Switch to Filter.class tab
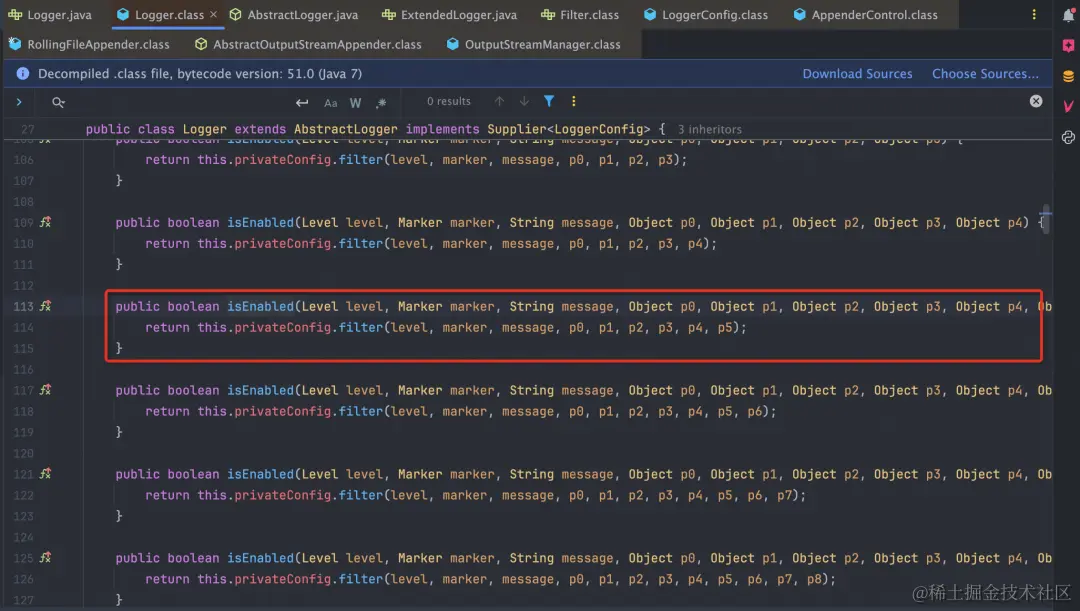 [580, 14]
